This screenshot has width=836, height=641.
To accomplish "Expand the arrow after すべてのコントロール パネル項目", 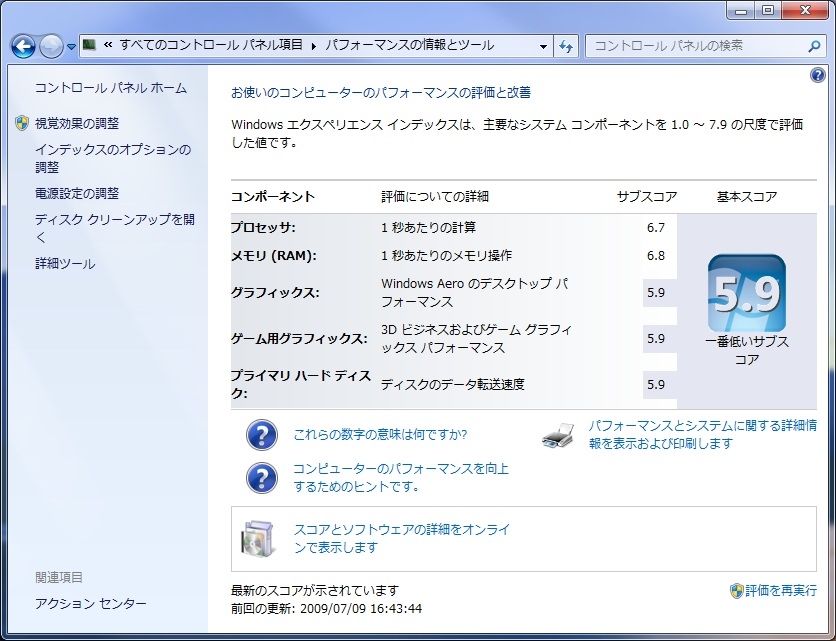I will pos(314,46).
